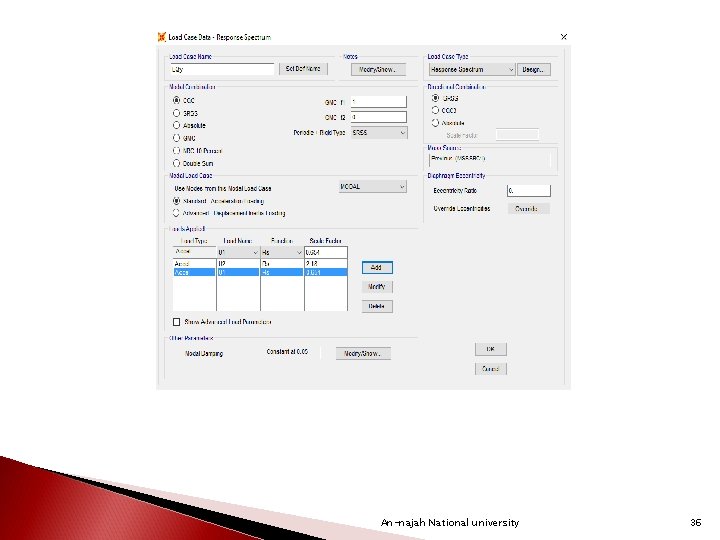Viewport: 720px width, 540px height.
Task: Click Modify/Show button under Notes
Action: pos(378,69)
